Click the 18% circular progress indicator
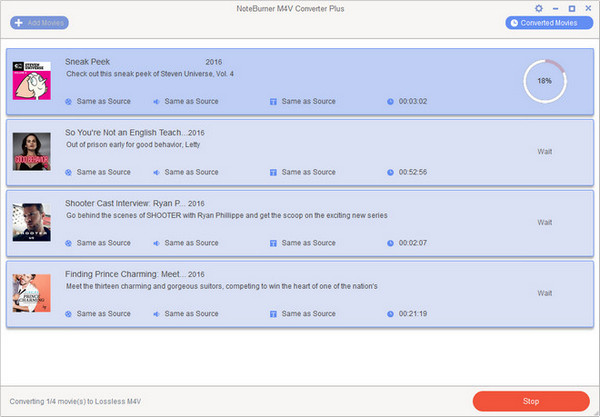This screenshot has height=417, width=600. (545, 81)
